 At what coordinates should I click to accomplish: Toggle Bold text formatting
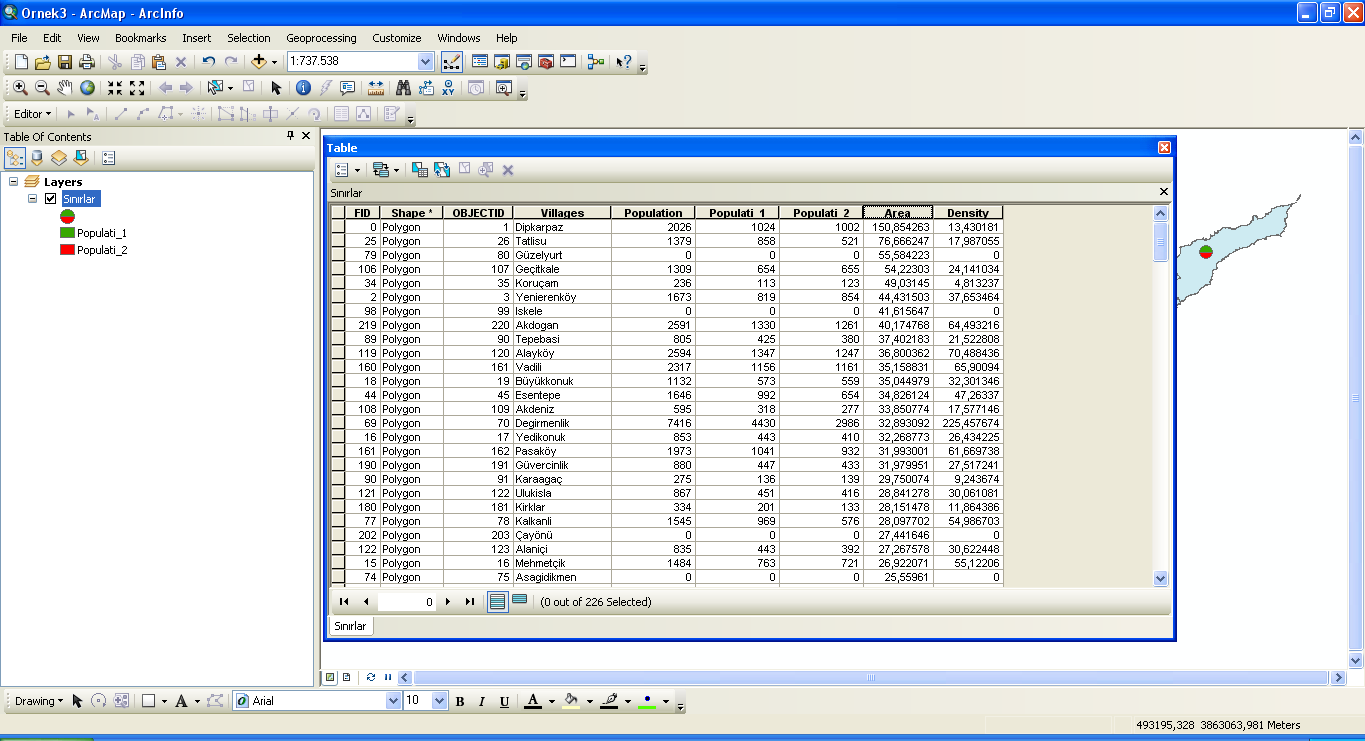click(460, 701)
